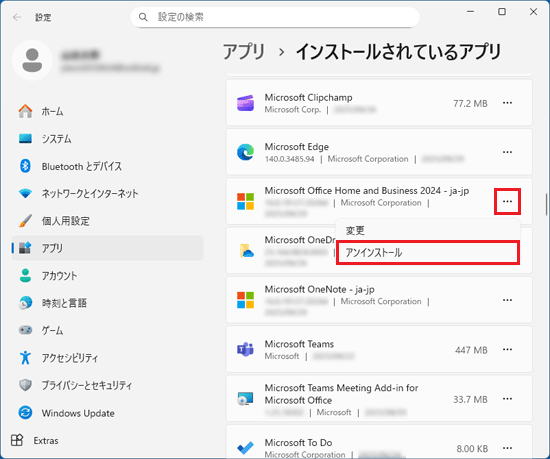The width and height of the screenshot is (550, 459).
Task: Open アクセシビリティ settings
Action: pos(107,358)
